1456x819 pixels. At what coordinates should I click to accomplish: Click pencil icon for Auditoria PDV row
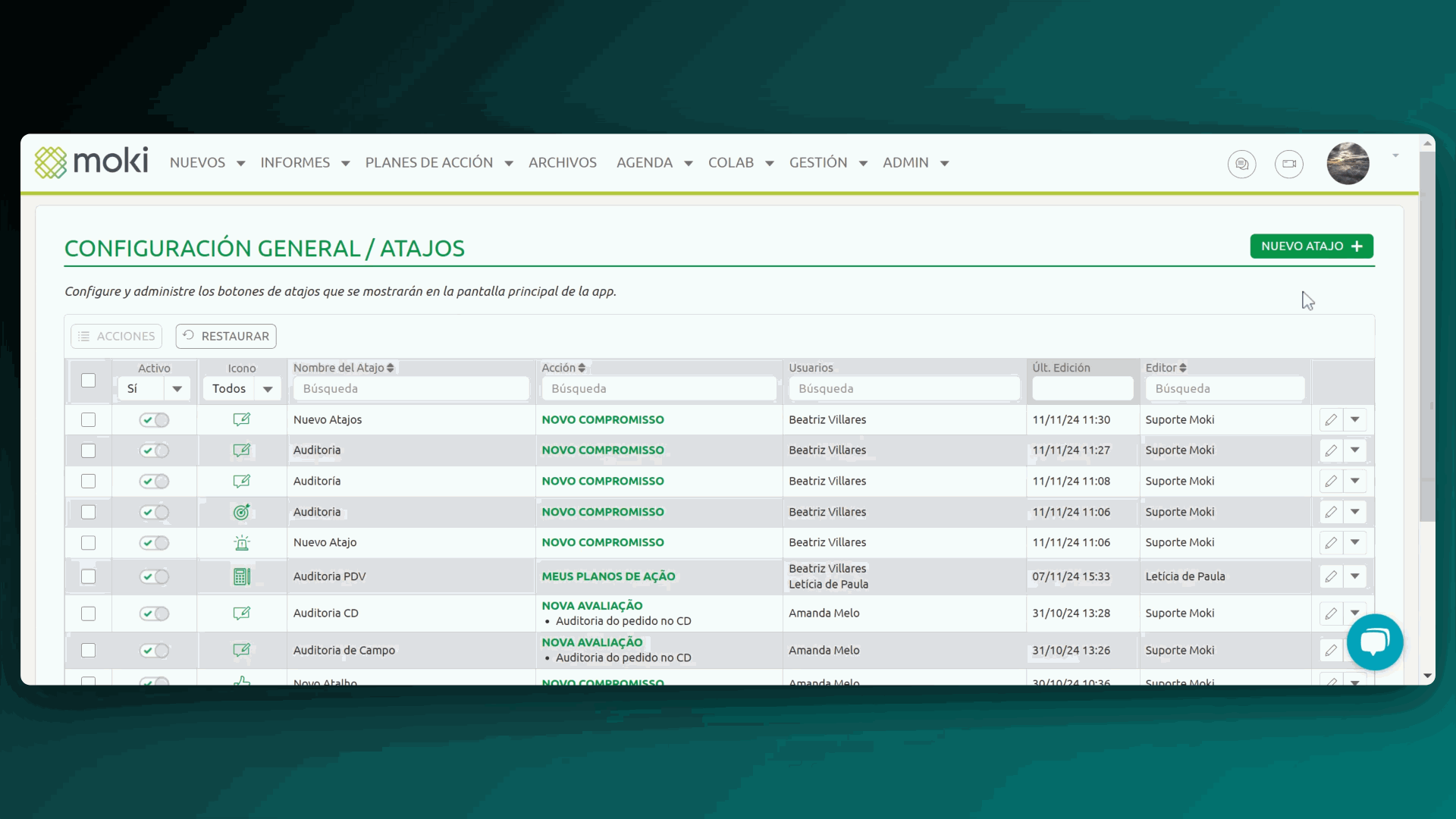coord(1331,577)
